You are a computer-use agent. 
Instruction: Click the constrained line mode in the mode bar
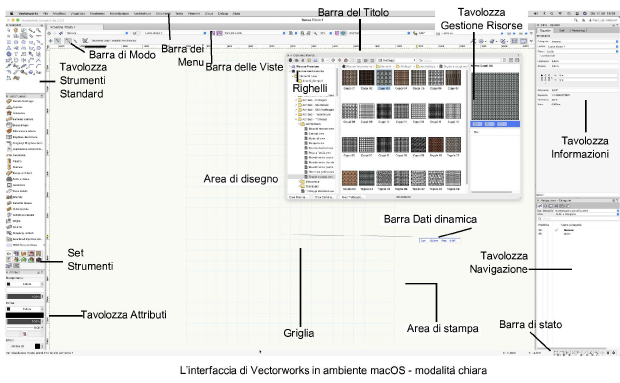[57, 41]
